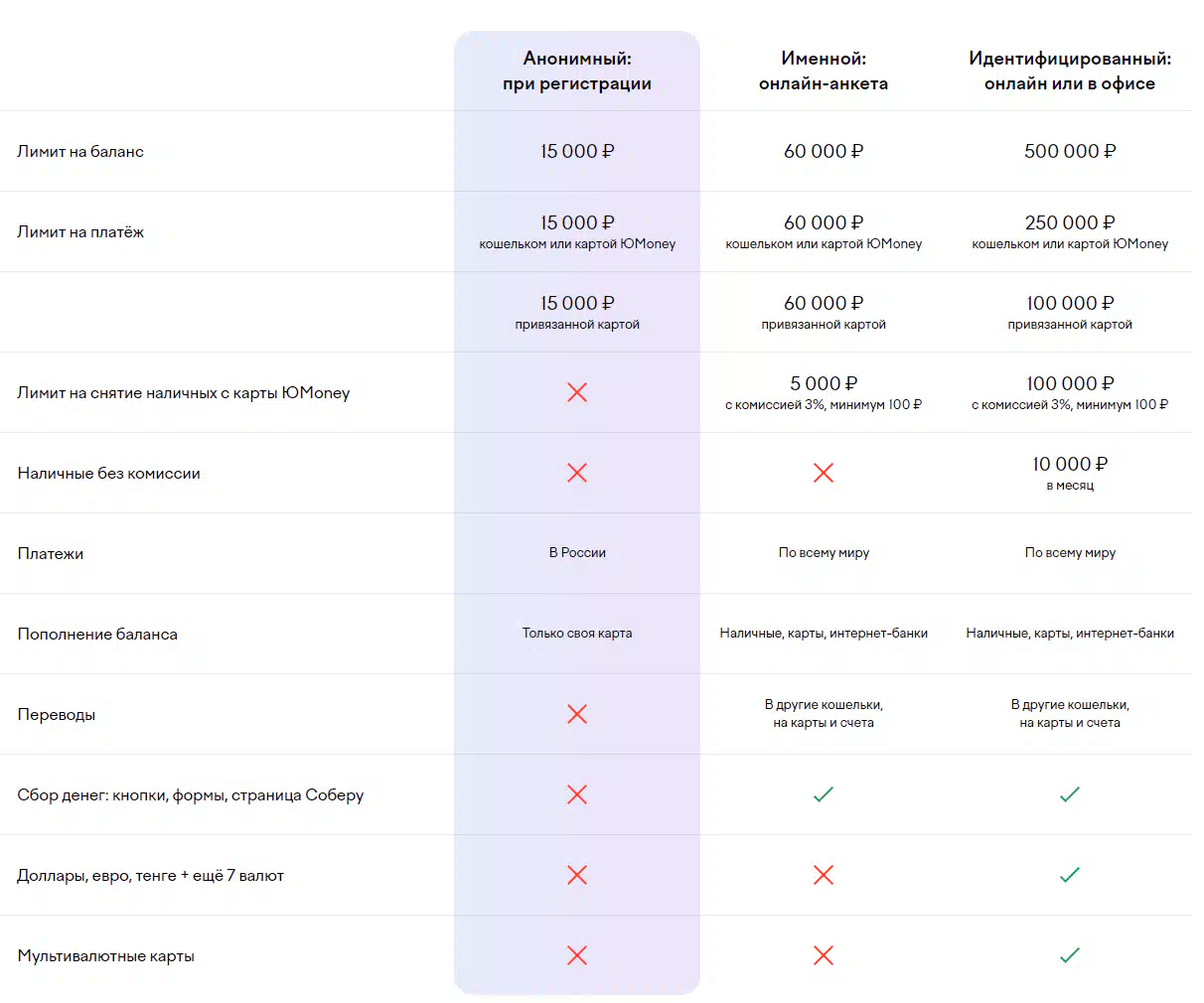Click green check for Named Сбор денег row
This screenshot has width=1204, height=1003.
(824, 794)
